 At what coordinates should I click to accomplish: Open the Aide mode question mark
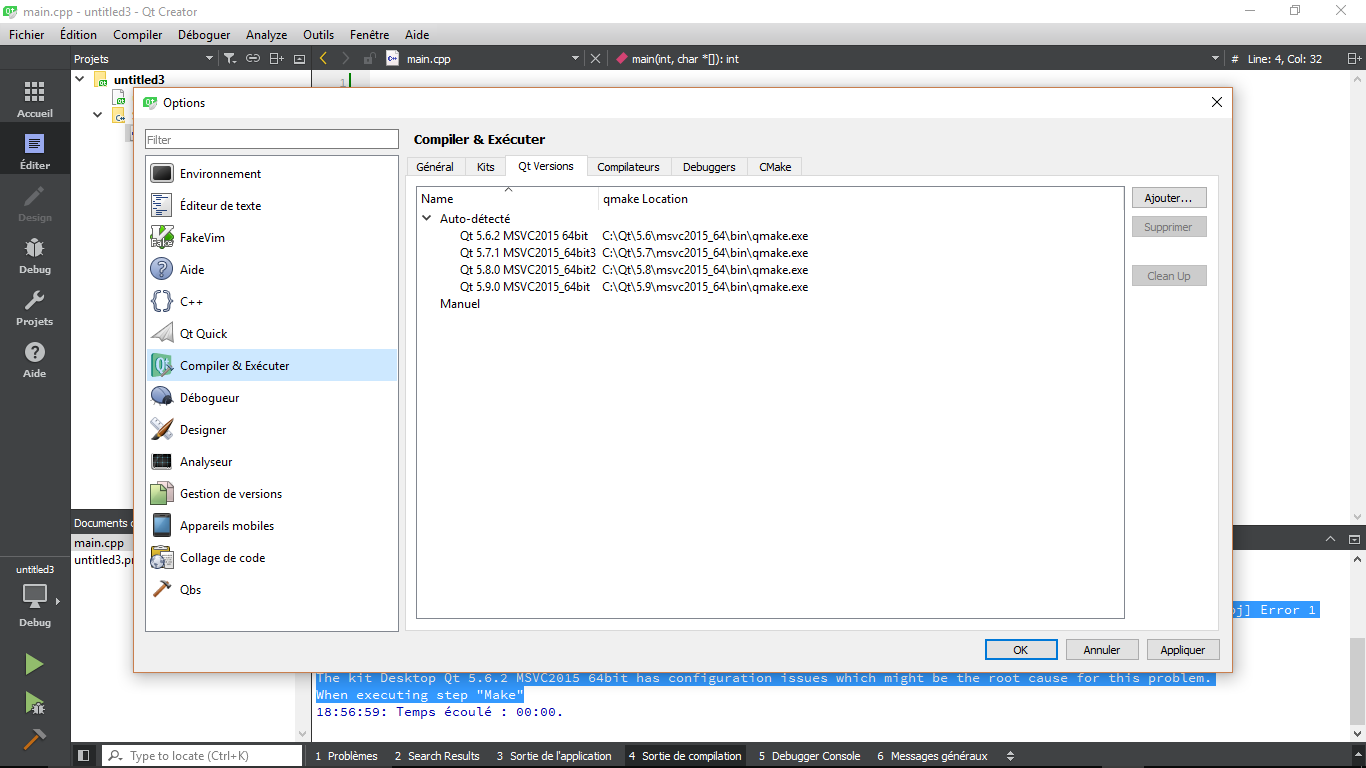pos(35,359)
